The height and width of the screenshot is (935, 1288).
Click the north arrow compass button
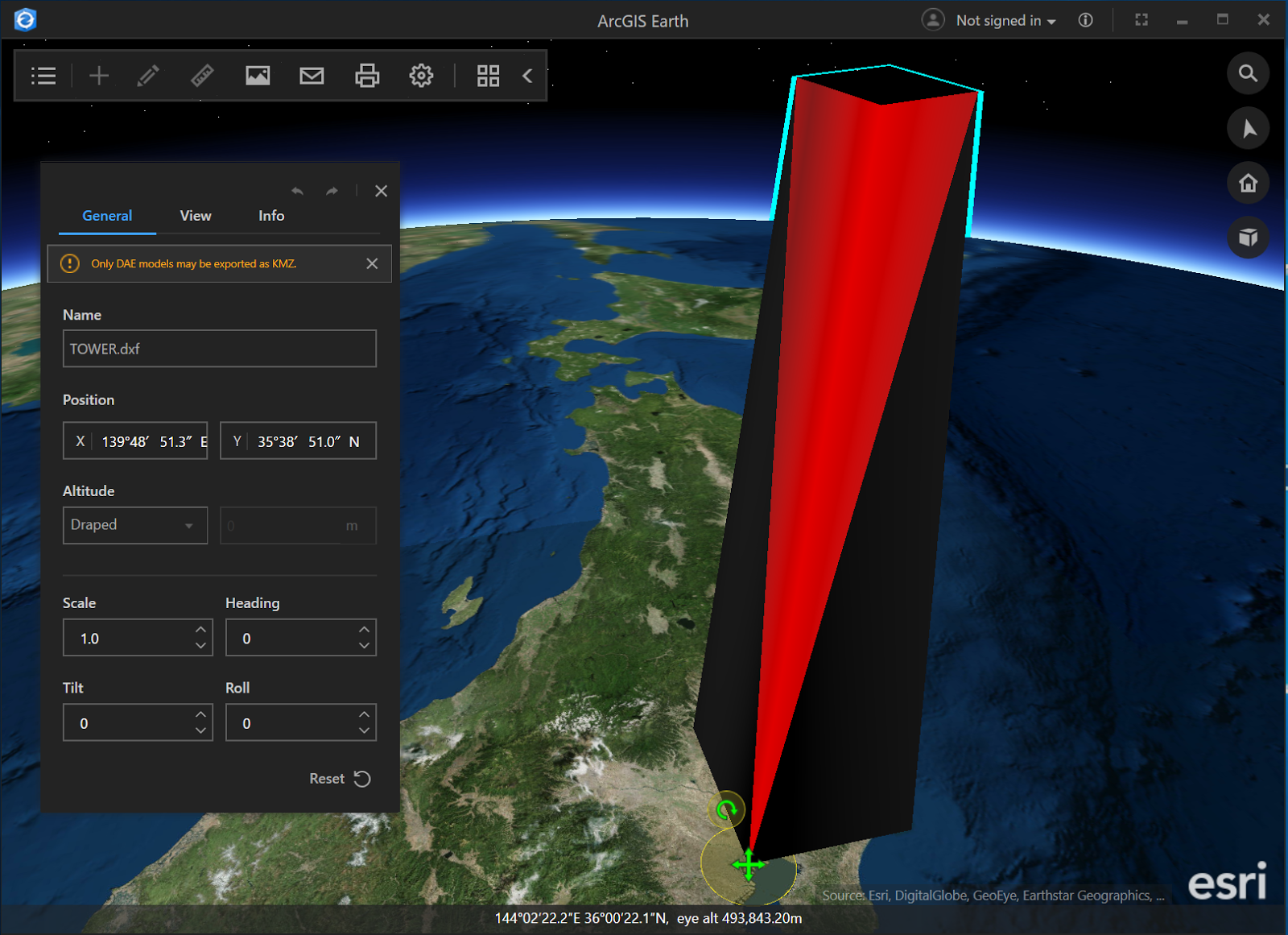1248,128
